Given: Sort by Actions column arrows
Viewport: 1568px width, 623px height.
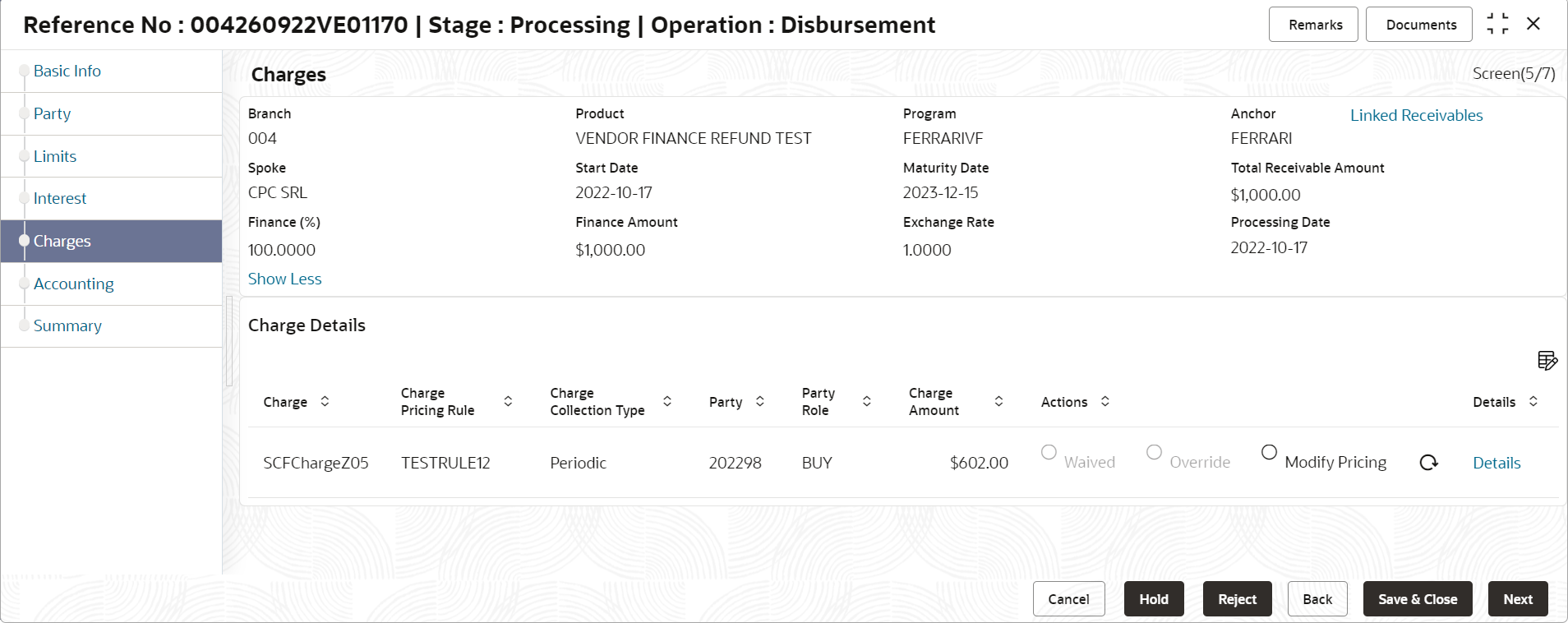Looking at the screenshot, I should (x=1105, y=401).
